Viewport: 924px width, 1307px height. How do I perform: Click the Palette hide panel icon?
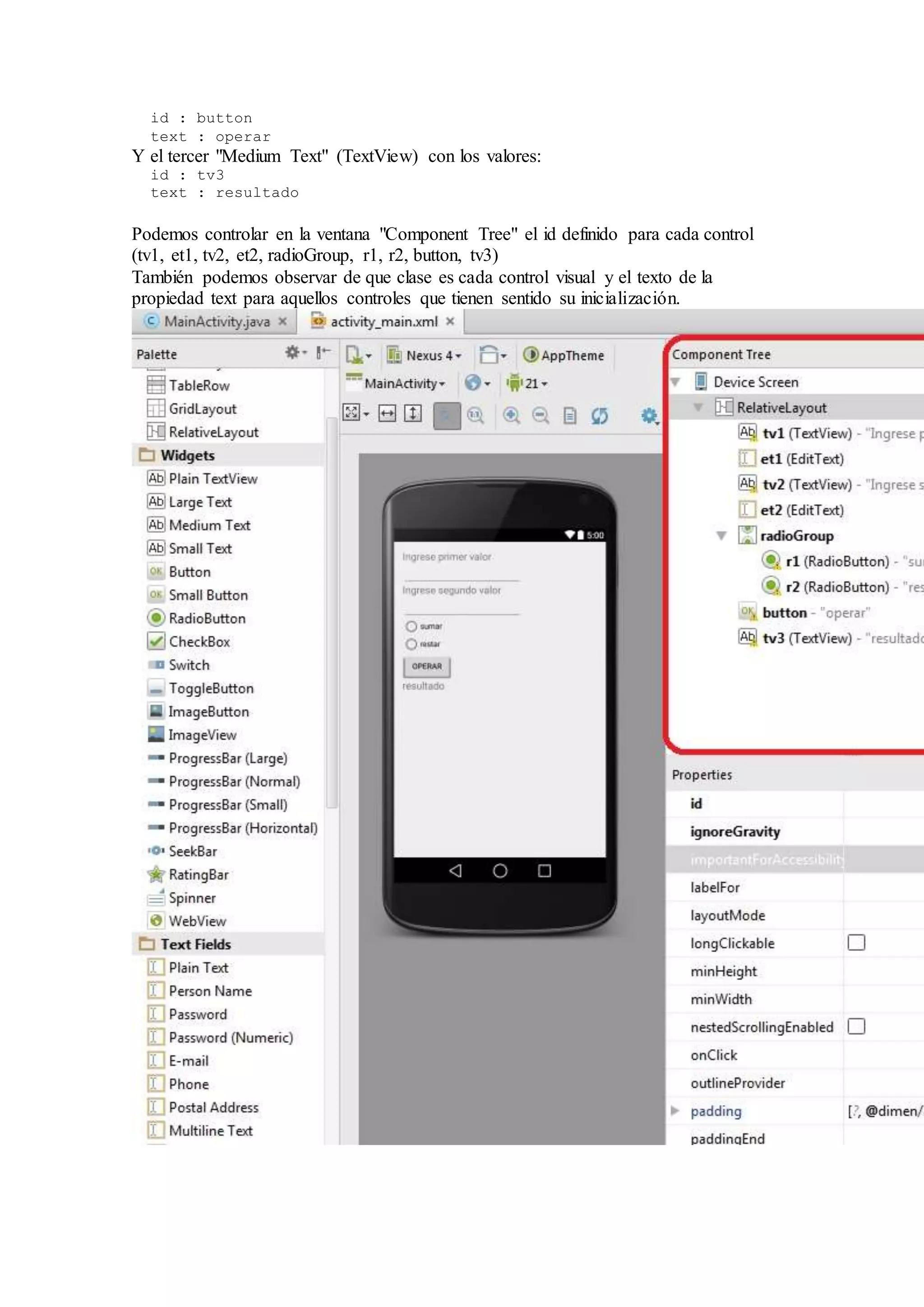323,353
